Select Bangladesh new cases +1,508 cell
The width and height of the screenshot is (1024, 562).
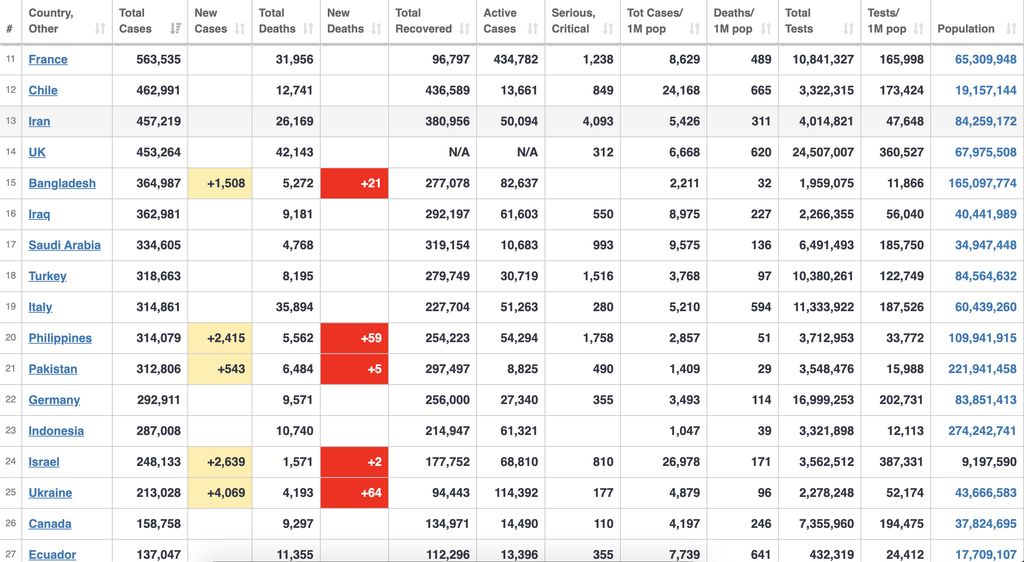220,183
